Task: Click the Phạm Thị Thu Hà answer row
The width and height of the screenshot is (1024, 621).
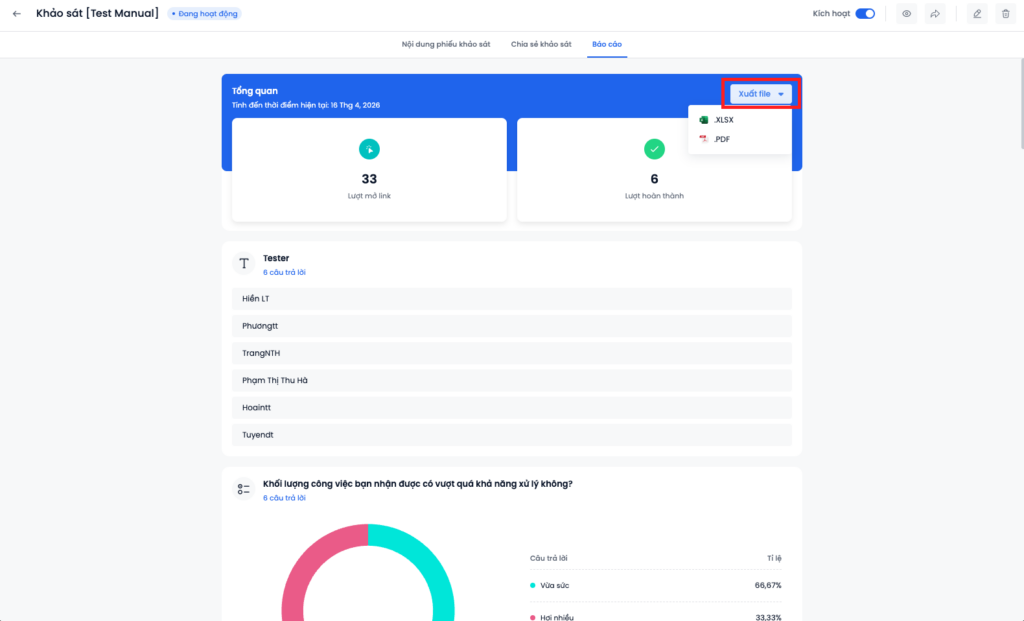Action: [x=511, y=381]
